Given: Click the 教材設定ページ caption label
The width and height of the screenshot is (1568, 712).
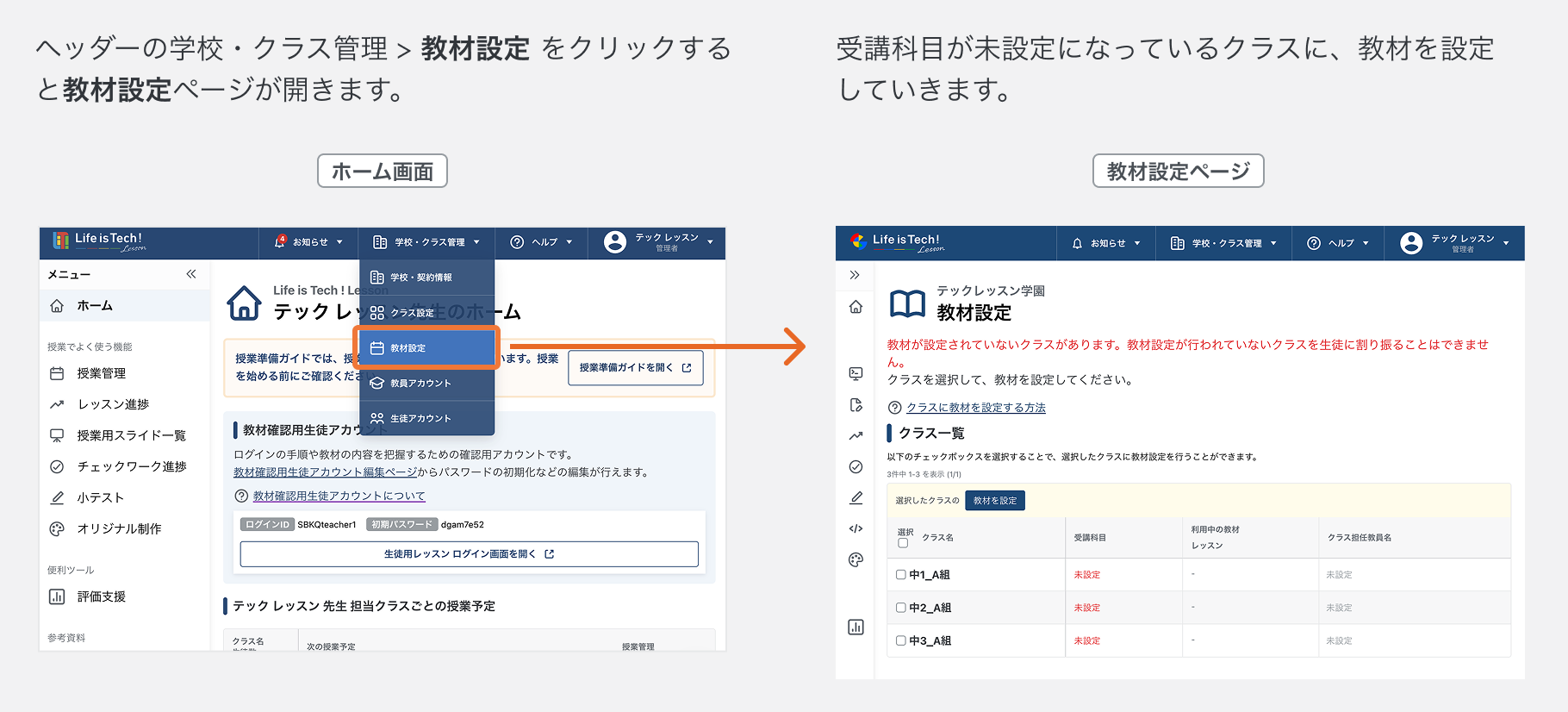Looking at the screenshot, I should pyautogui.click(x=1178, y=172).
